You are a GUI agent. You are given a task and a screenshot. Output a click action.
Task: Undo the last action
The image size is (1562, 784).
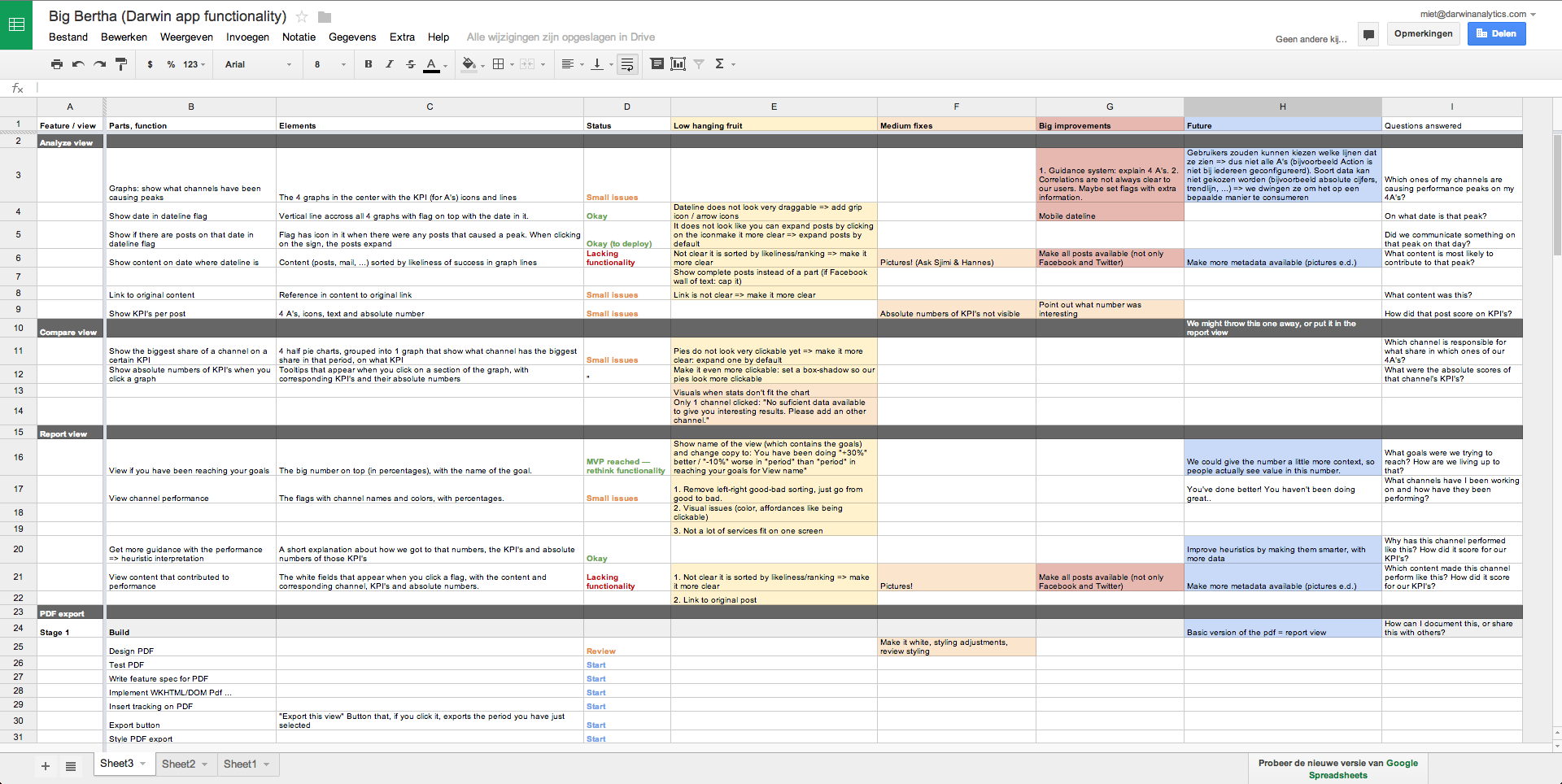pos(78,64)
